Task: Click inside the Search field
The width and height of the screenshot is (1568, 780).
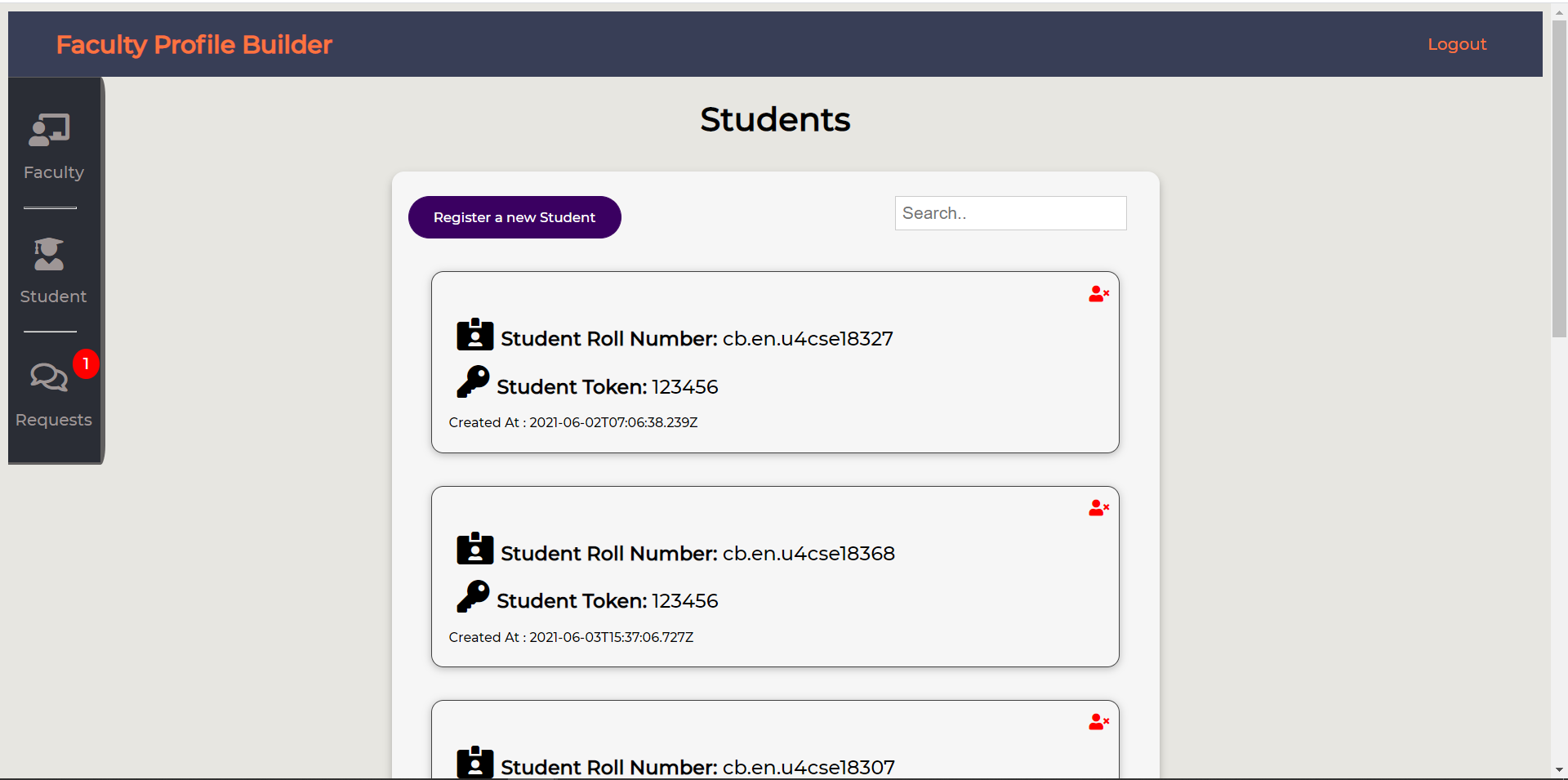Action: pos(1009,213)
